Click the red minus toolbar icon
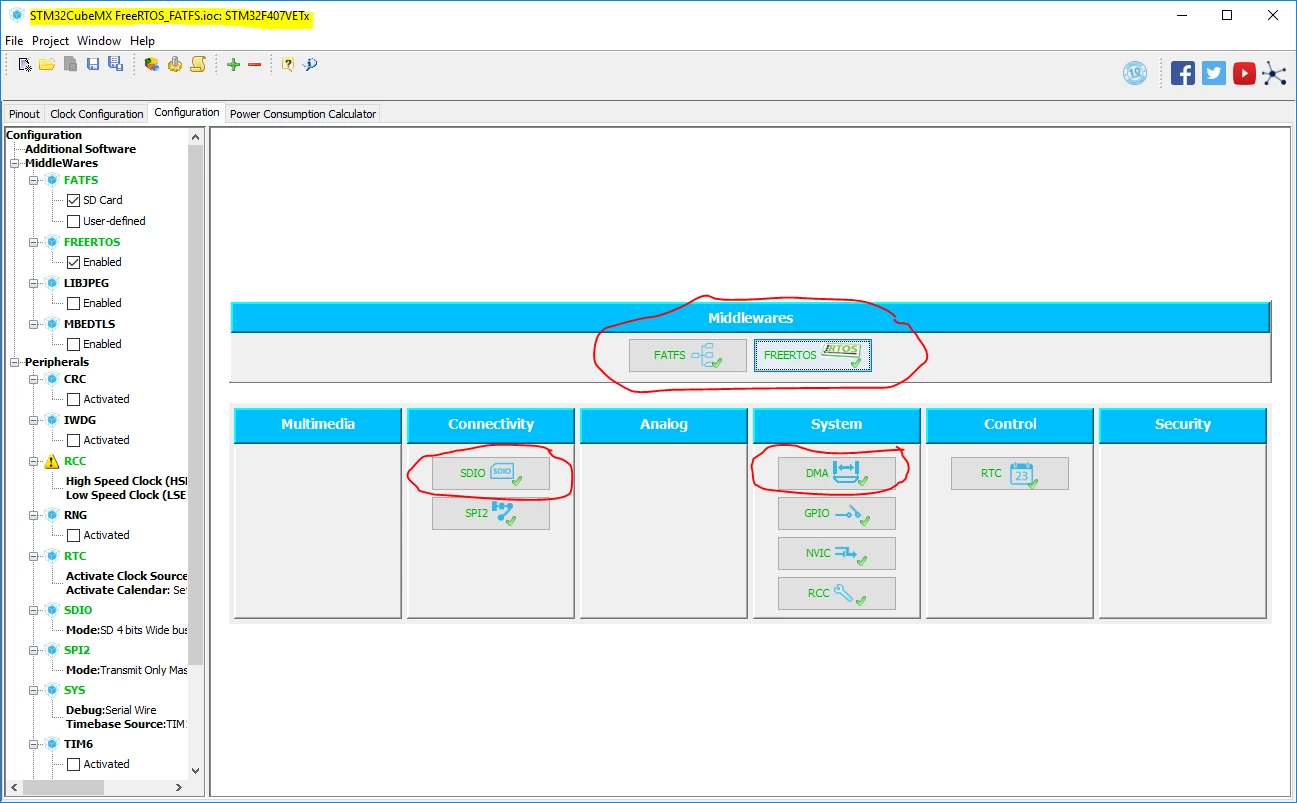This screenshot has width=1297, height=803. tap(254, 64)
